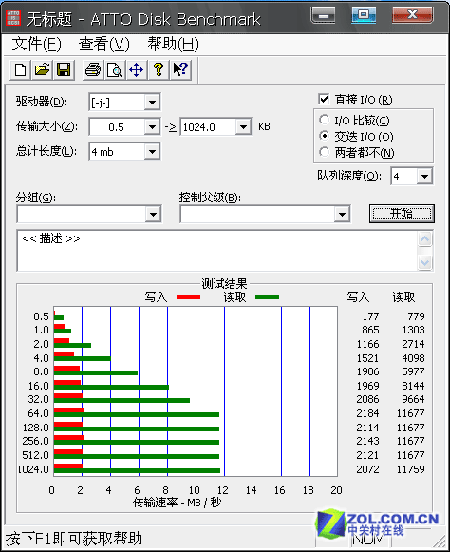Viewport: 450px width, 552px height.
Task: Click the red 写入 legend swatch
Action: (188, 297)
